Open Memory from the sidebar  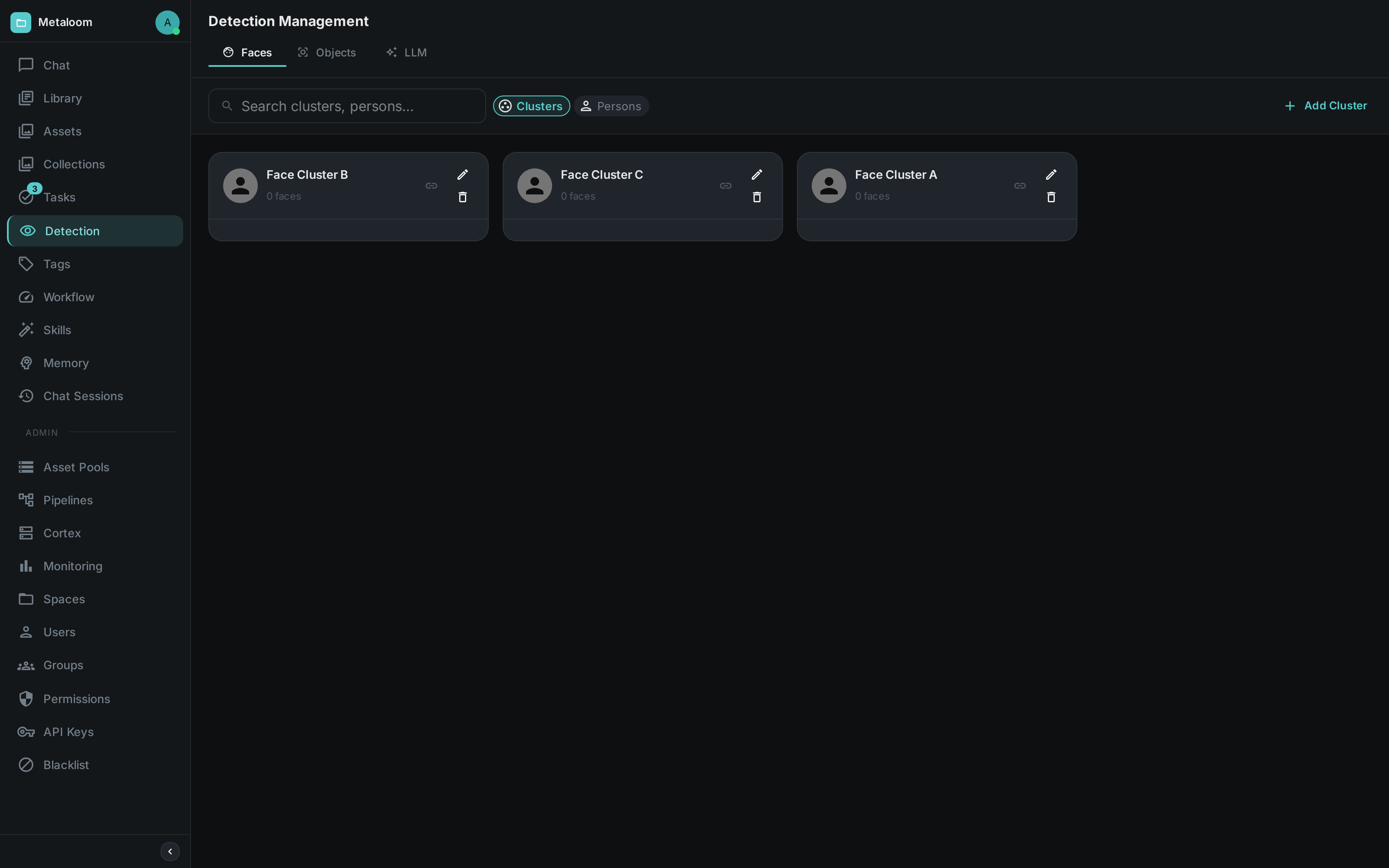(x=95, y=363)
